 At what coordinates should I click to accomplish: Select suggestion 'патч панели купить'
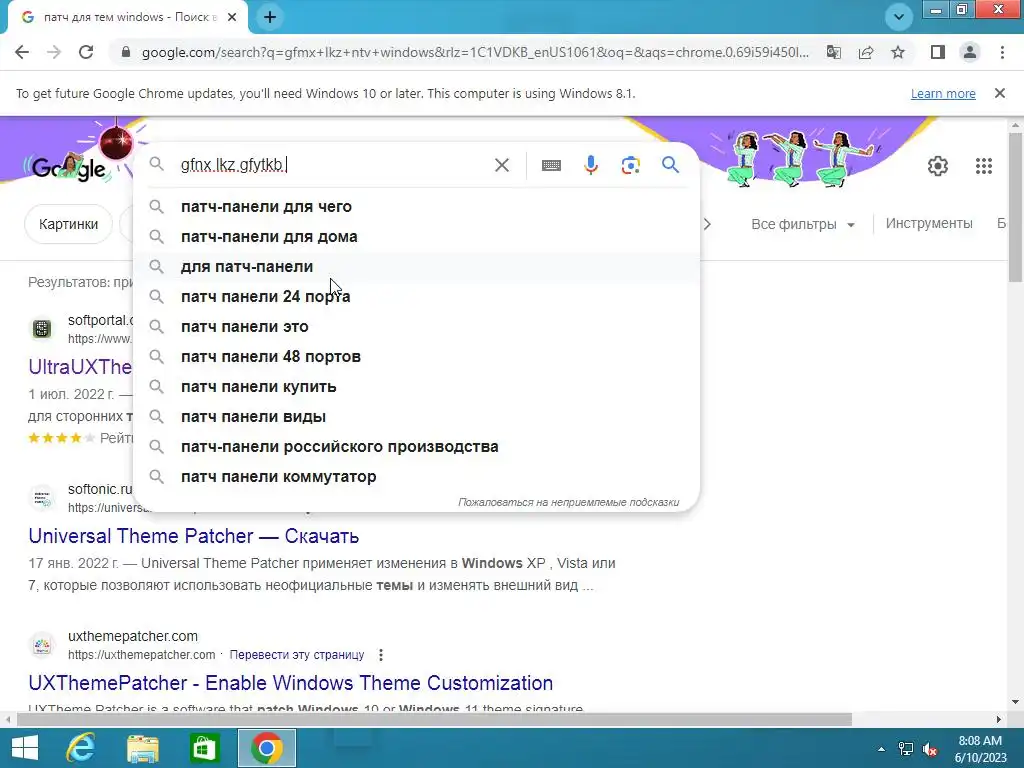(416, 387)
